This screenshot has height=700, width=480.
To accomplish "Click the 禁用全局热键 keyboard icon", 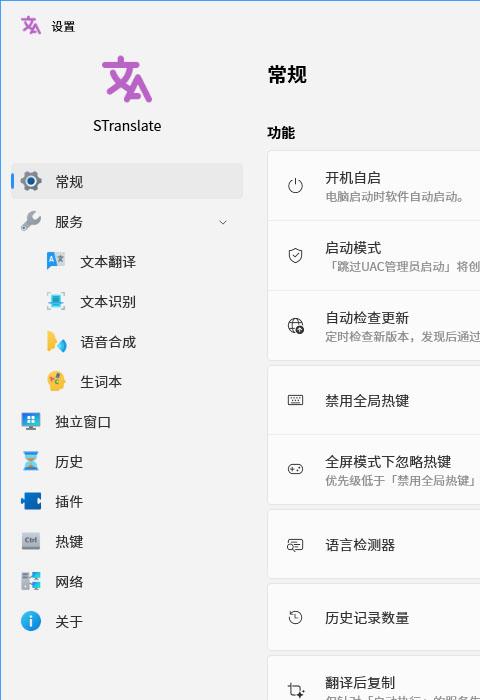I will 295,400.
